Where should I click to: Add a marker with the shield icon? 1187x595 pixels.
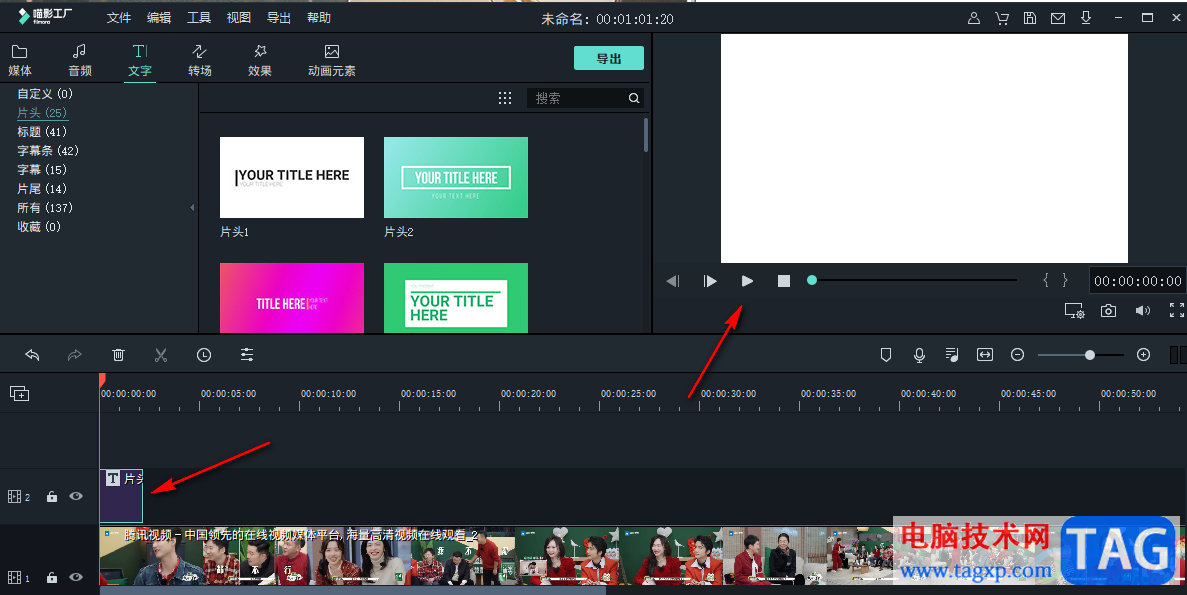coord(886,354)
